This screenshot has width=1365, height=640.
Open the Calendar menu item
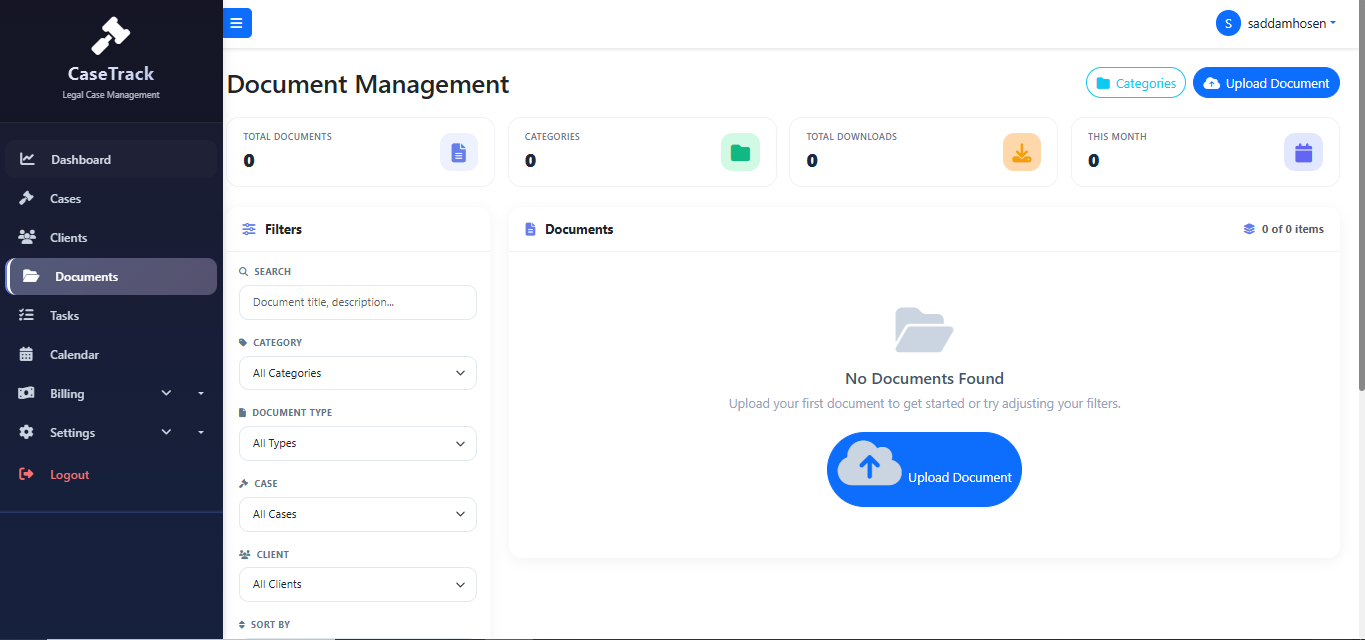point(111,354)
